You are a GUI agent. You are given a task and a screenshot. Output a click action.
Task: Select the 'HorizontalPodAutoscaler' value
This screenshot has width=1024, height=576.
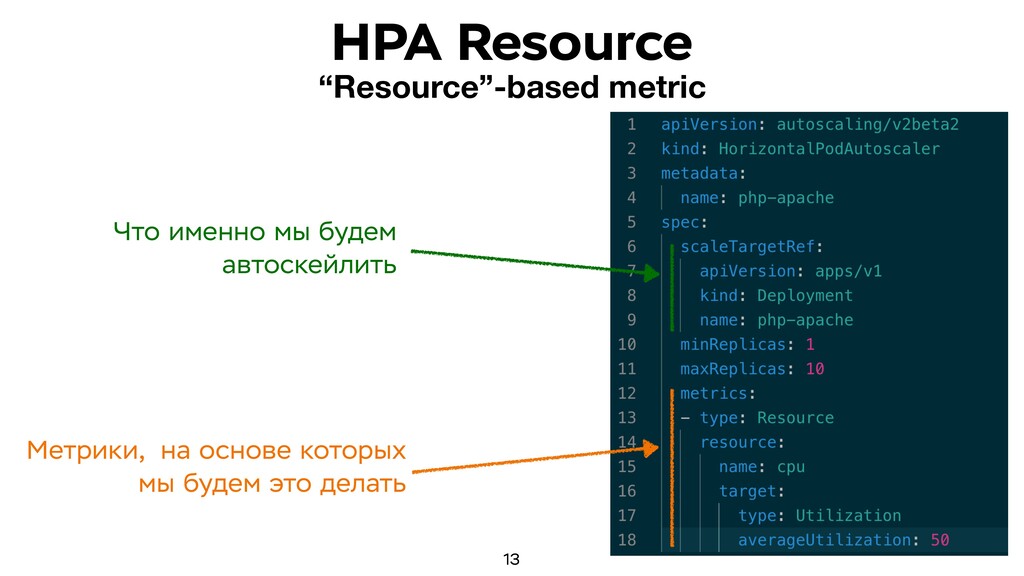pos(829,149)
